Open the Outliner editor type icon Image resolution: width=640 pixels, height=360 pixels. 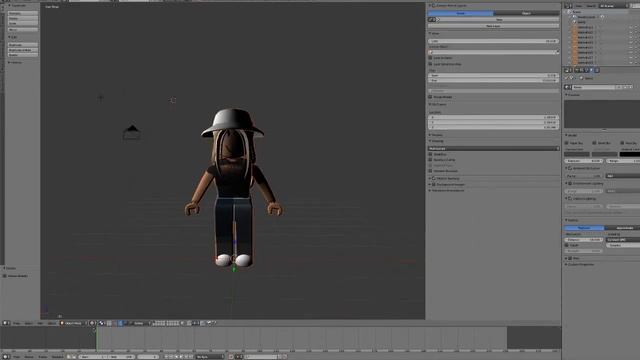(x=568, y=6)
